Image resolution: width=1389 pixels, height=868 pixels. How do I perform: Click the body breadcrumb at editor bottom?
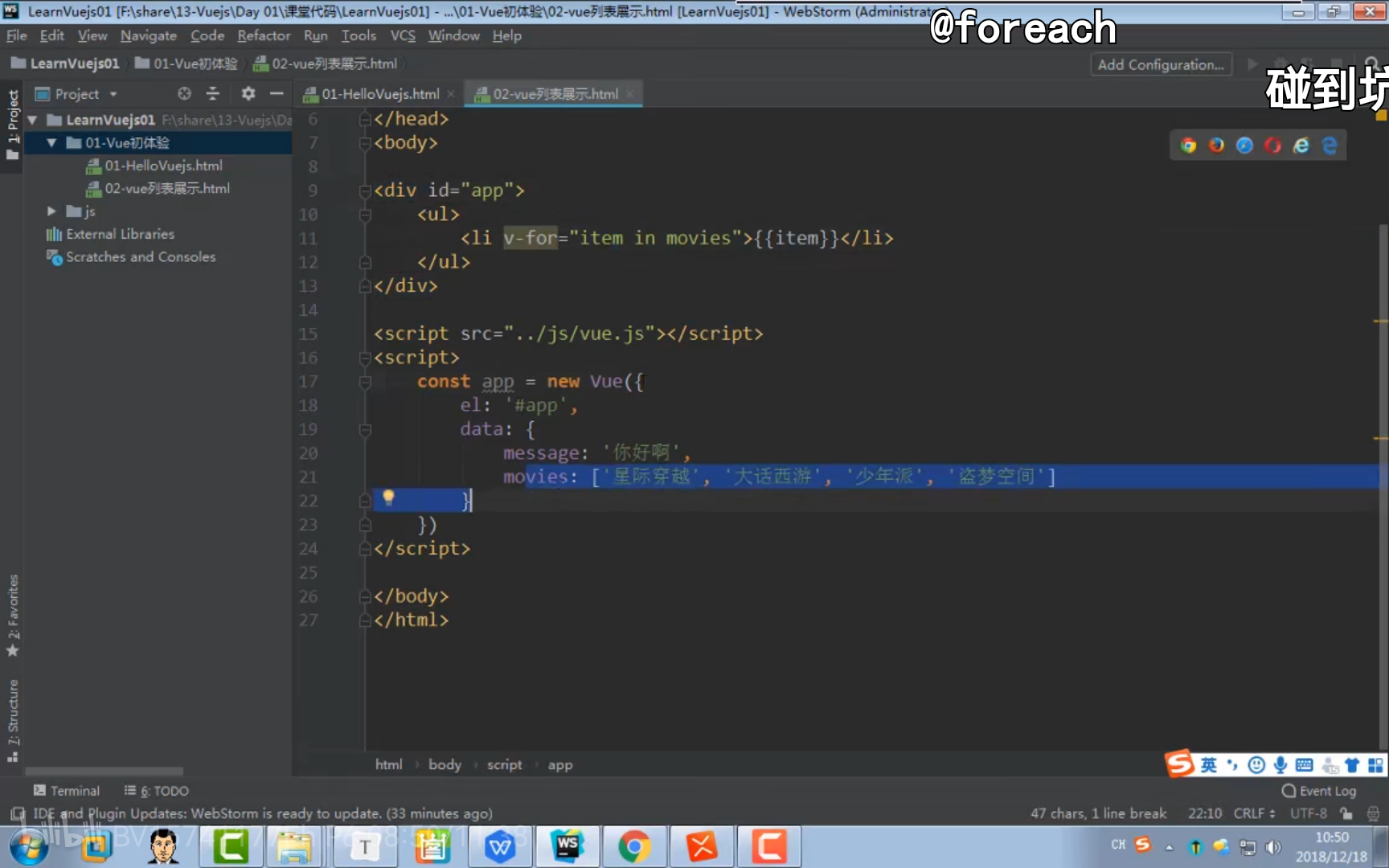(x=445, y=764)
